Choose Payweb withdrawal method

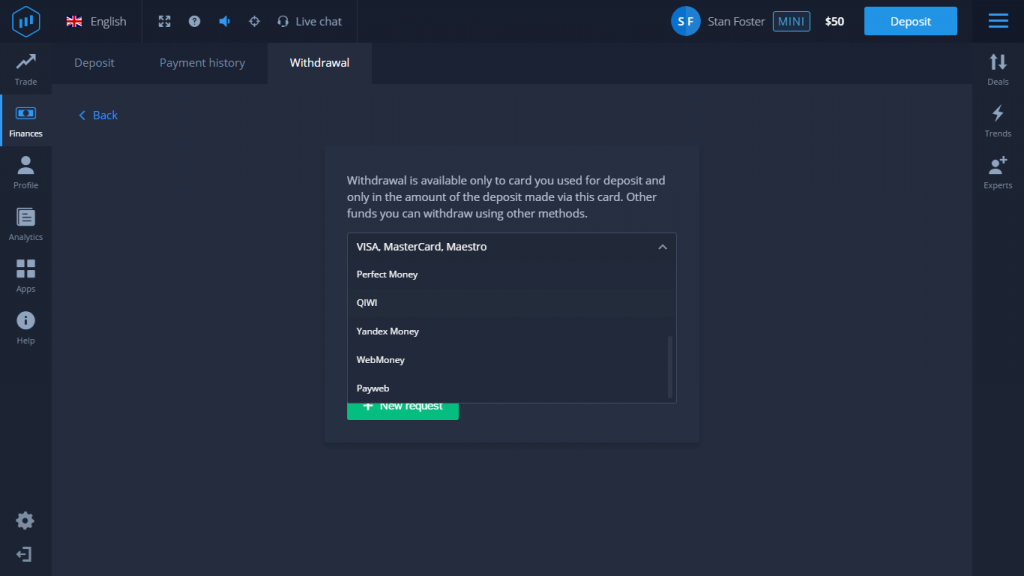tap(511, 388)
